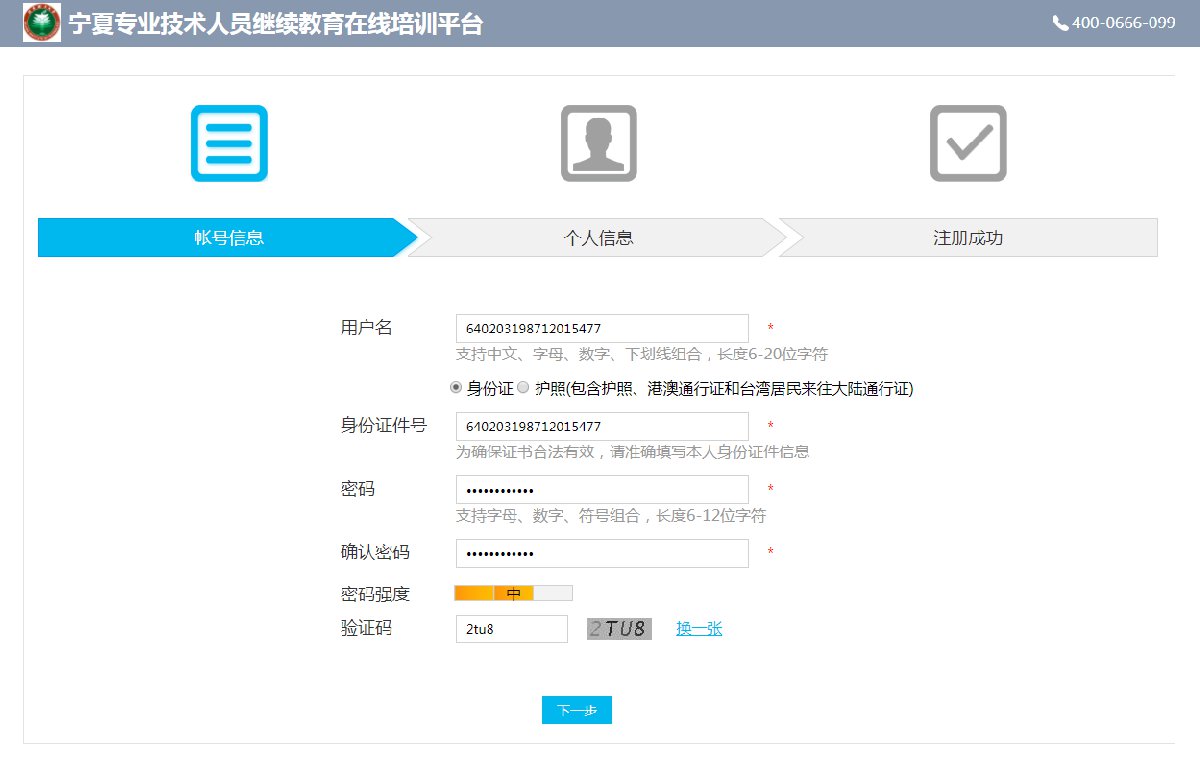Choose the 护照 radio option
1200x761 pixels.
(x=523, y=388)
